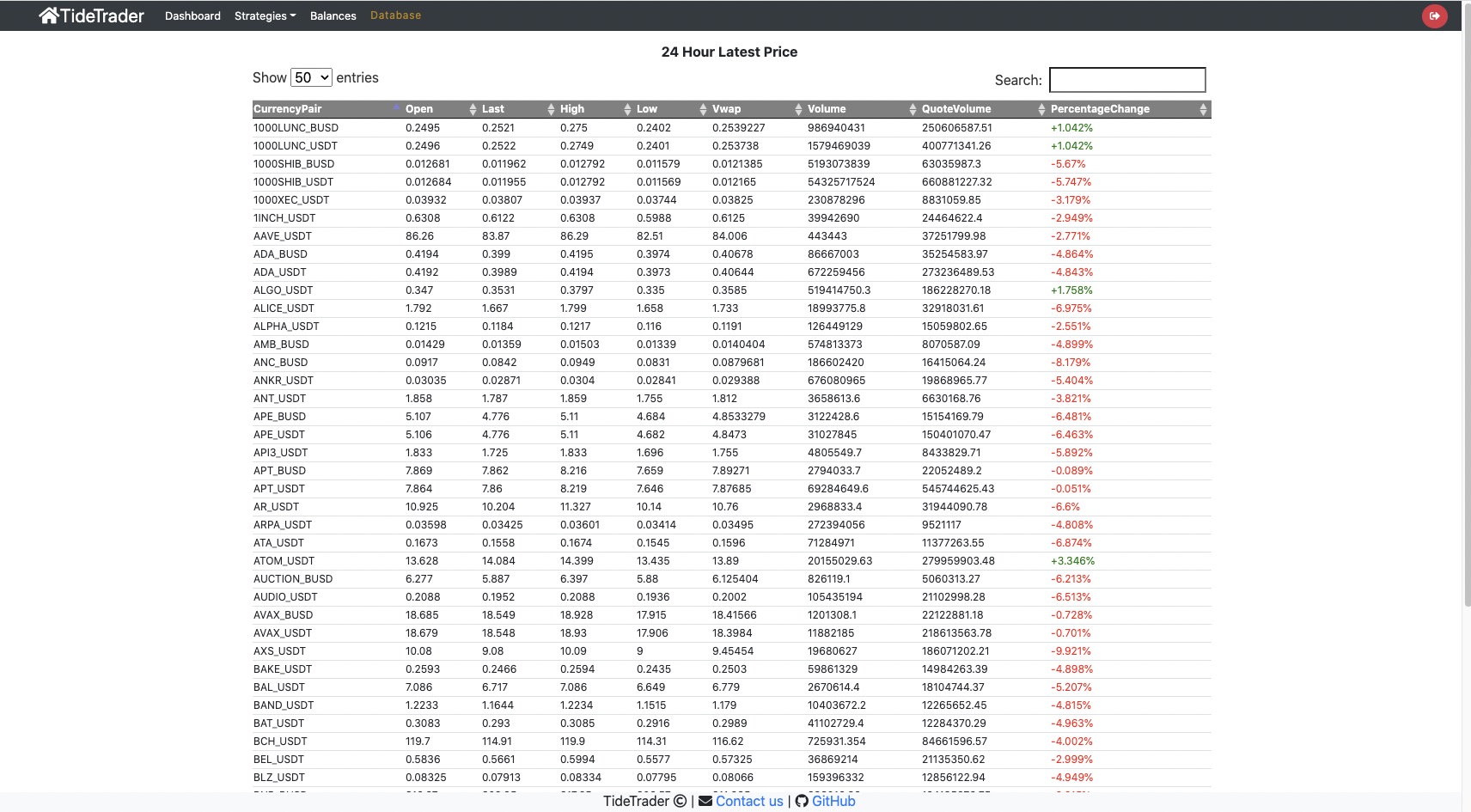Click the 119.7 open price for BCH_USDT

click(x=418, y=742)
